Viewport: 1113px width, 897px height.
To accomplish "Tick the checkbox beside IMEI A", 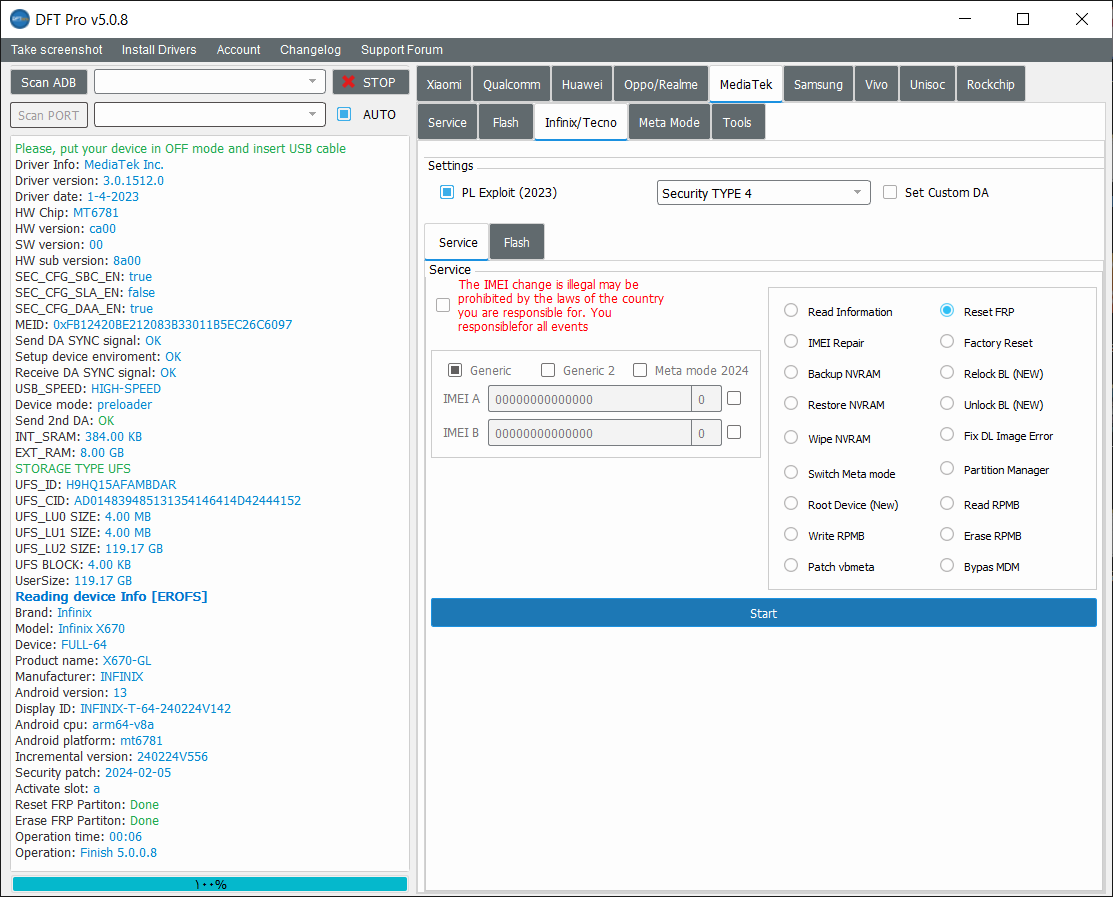I will pyautogui.click(x=735, y=398).
